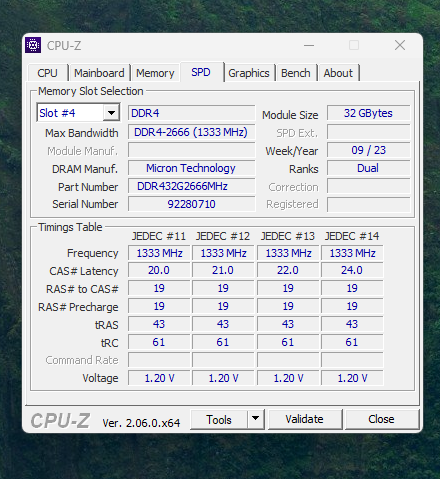Switch to the CPU tab
Screen dimensions: 440x479
point(48,73)
